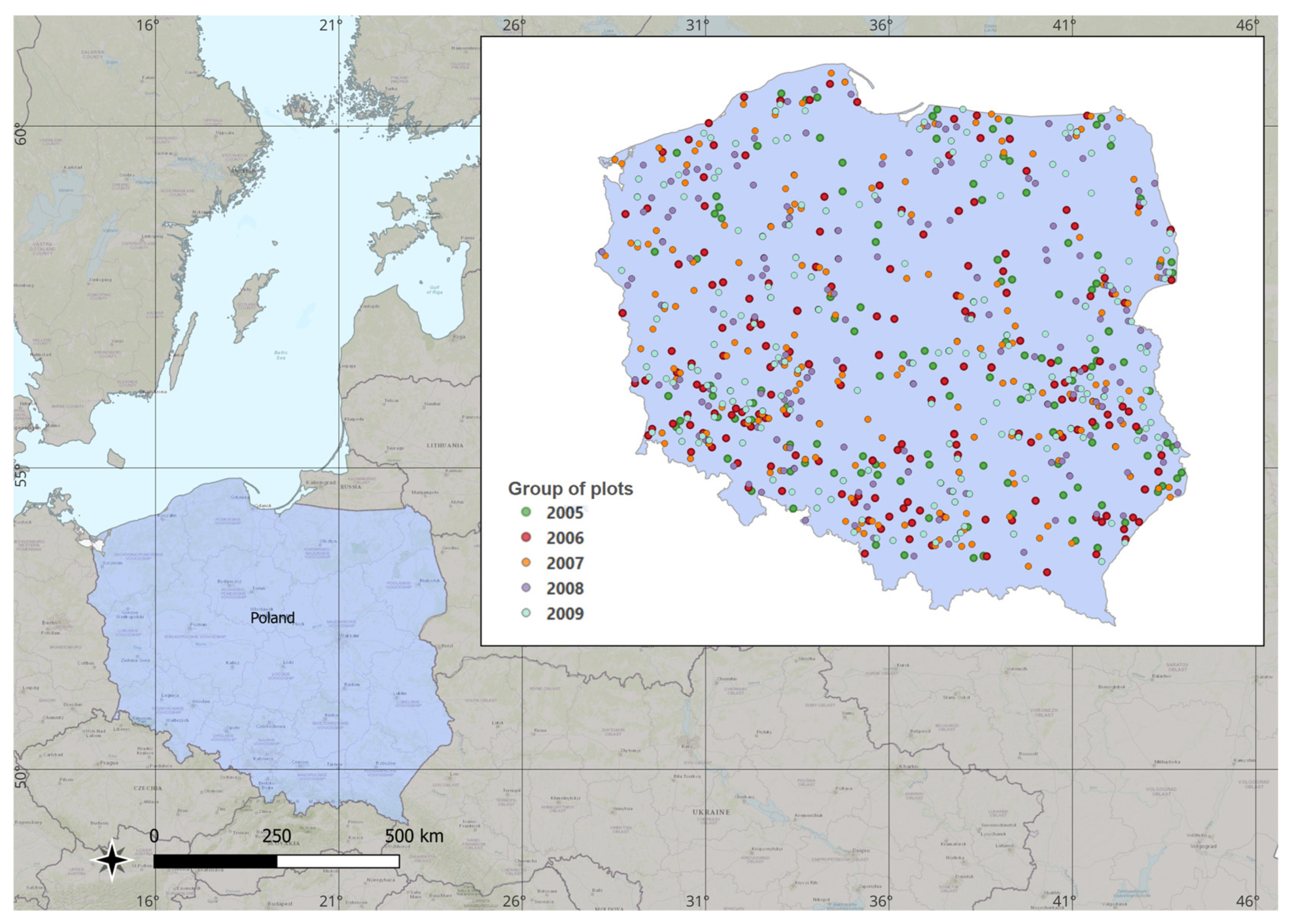This screenshot has width=1290, height=924.
Task: Click the purple 2008 legend dot
Action: [526, 588]
